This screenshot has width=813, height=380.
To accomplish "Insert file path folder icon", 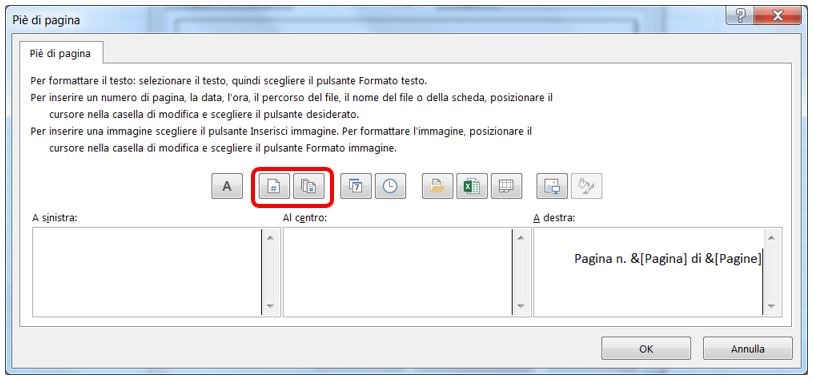I will pyautogui.click(x=438, y=186).
